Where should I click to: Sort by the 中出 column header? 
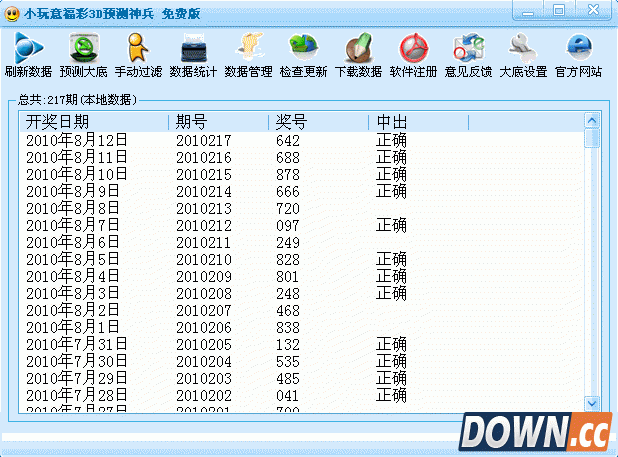[x=419, y=122]
